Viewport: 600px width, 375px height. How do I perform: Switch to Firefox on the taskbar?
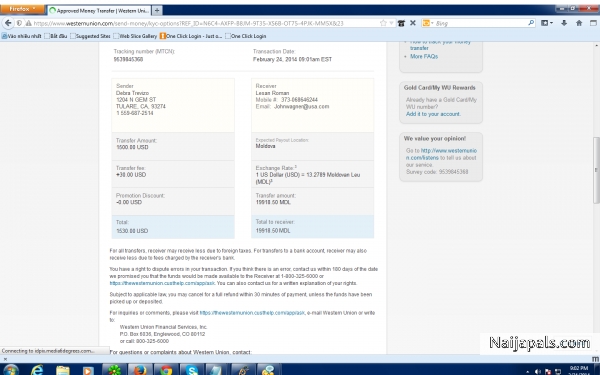[140, 370]
